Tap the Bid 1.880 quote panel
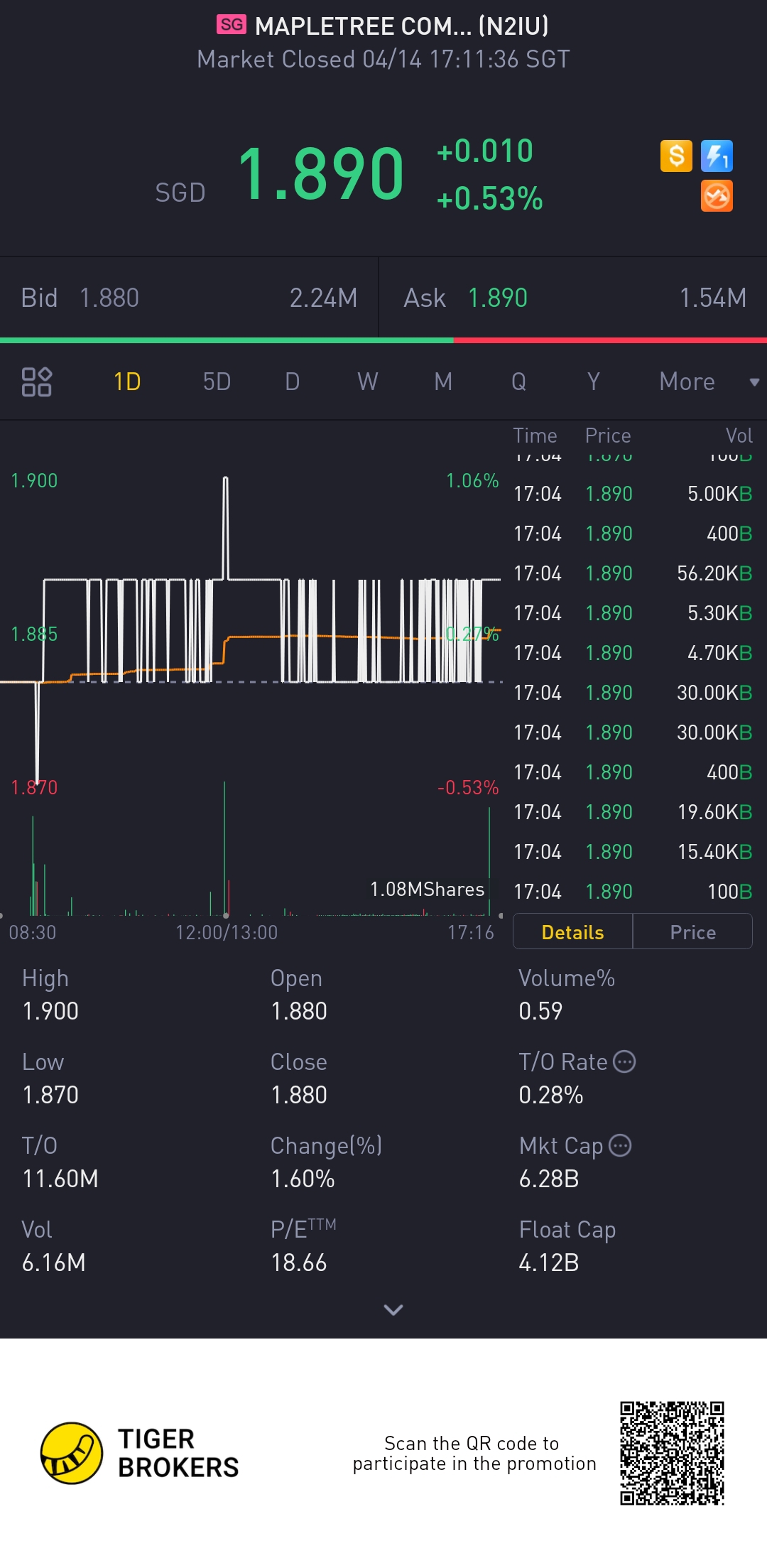 (x=189, y=298)
